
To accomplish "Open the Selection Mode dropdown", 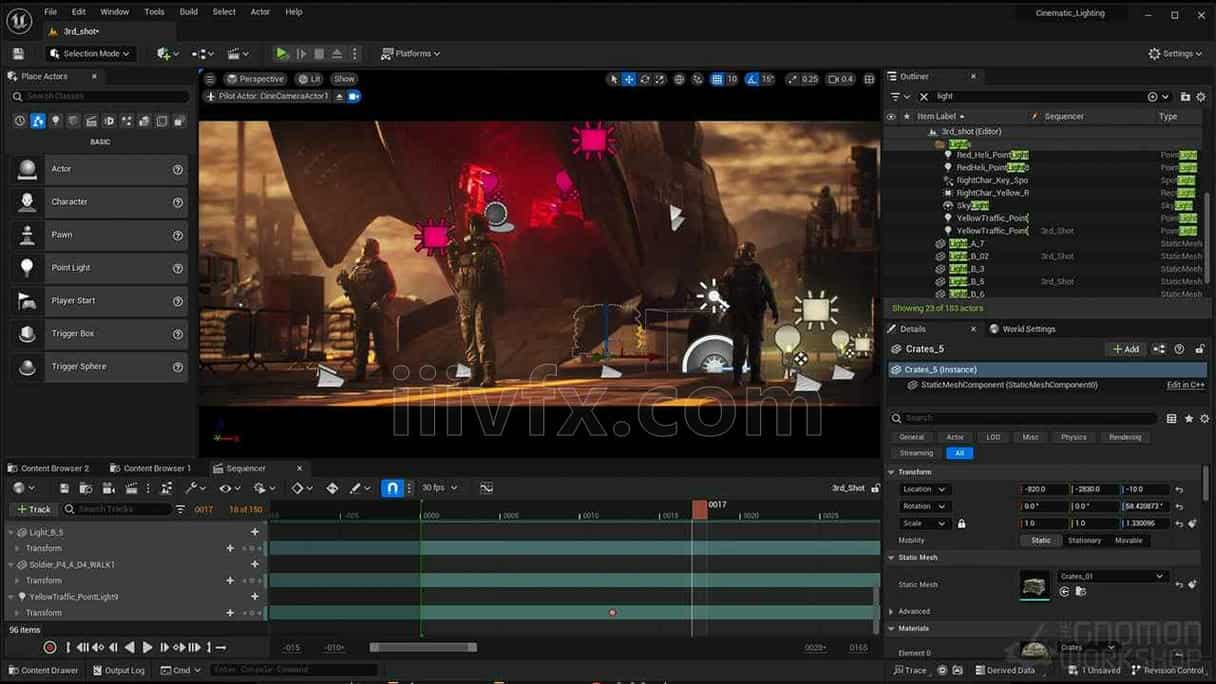I will pos(90,54).
